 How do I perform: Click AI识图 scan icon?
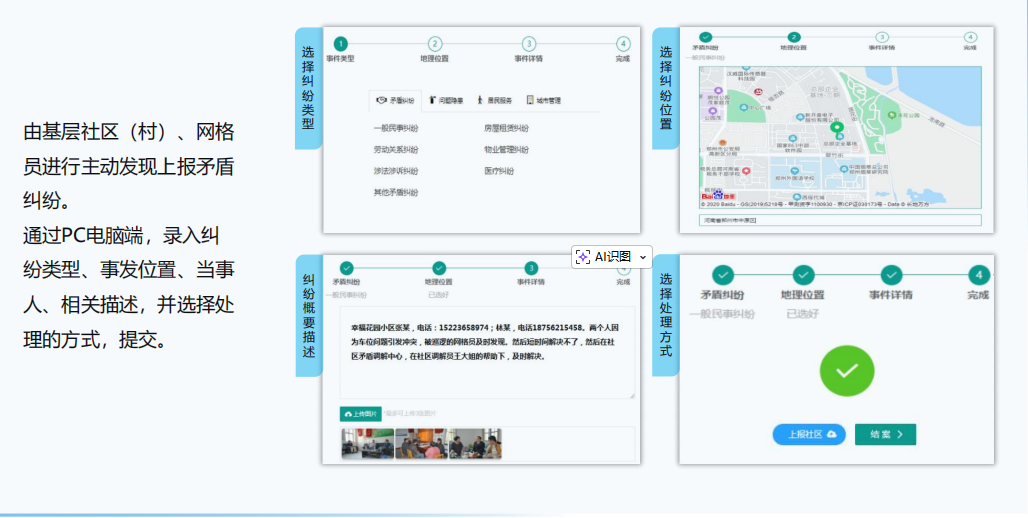583,257
